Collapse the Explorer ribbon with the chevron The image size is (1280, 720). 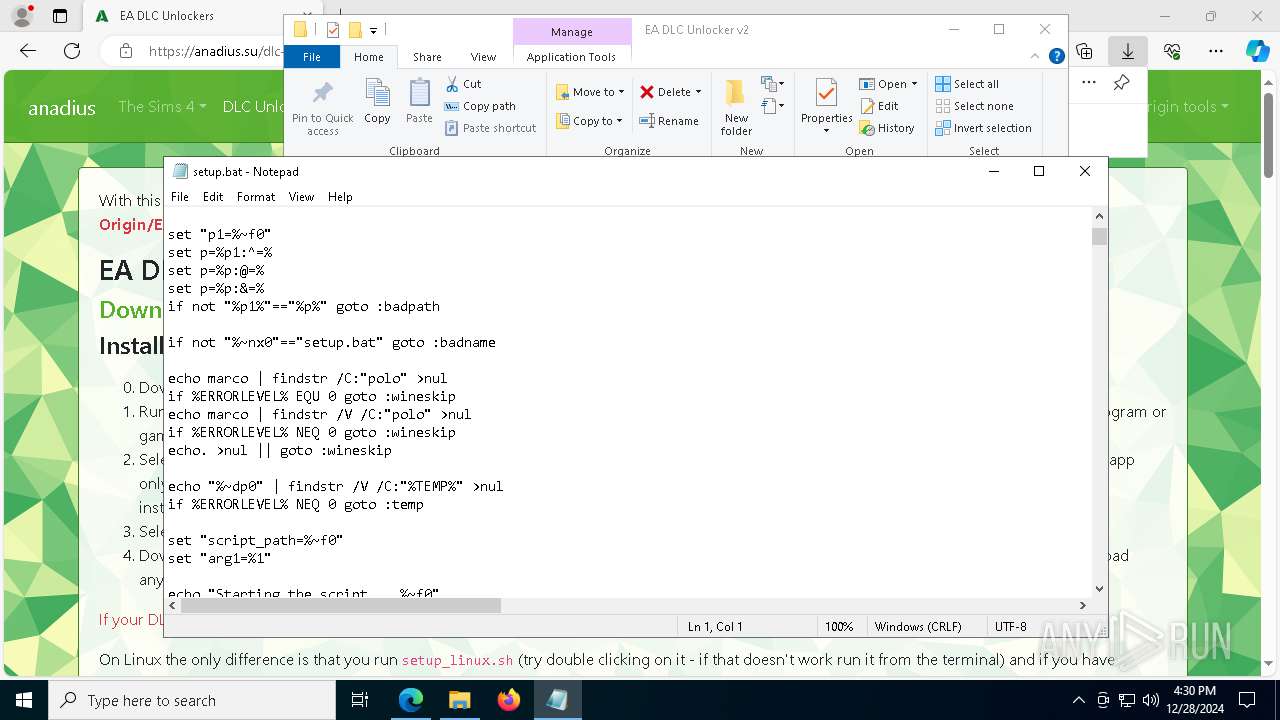pos(1034,57)
